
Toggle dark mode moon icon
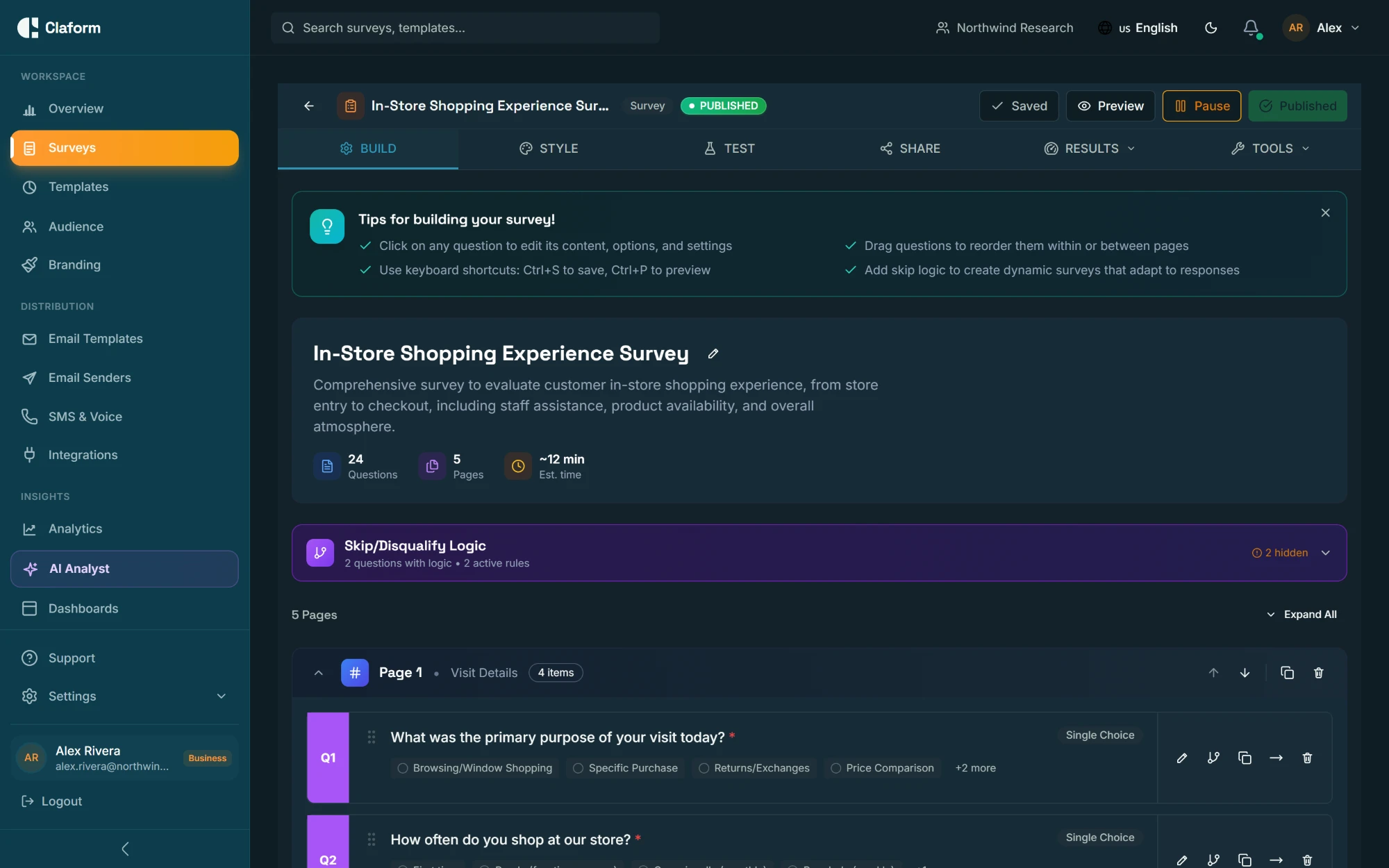click(x=1211, y=28)
